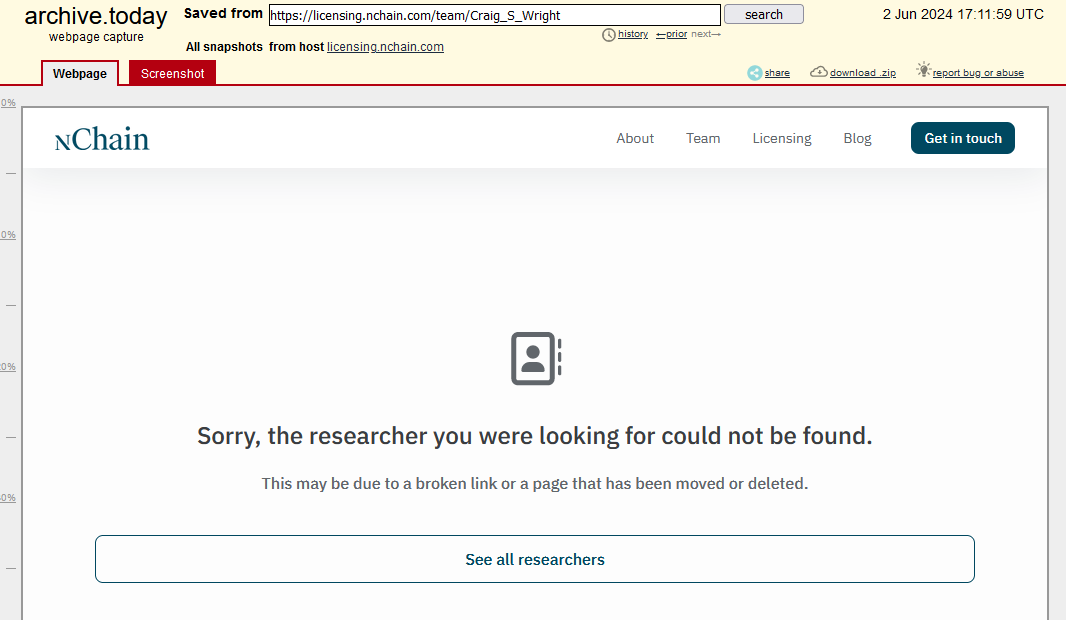Switch to the Webpage tab
The height and width of the screenshot is (620, 1066).
(80, 73)
